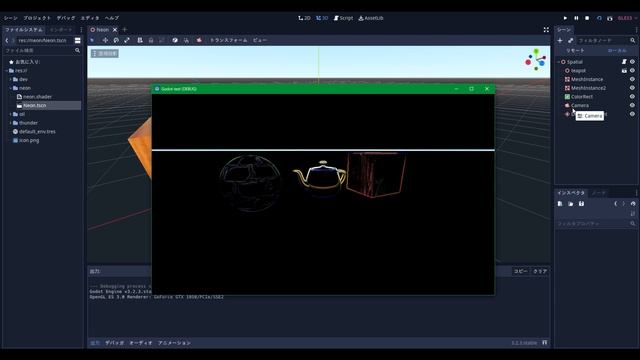Open the GLES3 renderer dropdown
The image size is (640, 360).
click(x=626, y=18)
